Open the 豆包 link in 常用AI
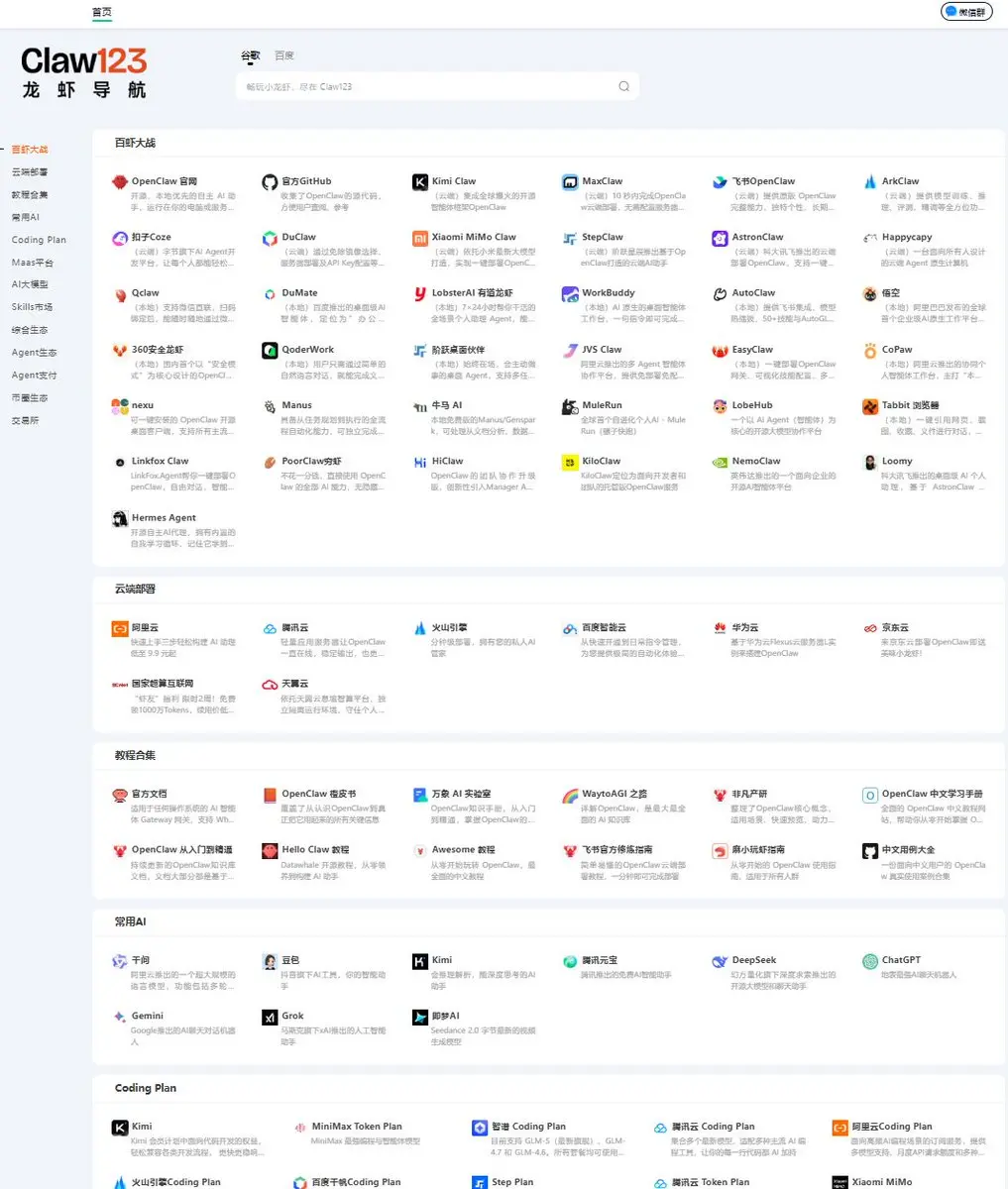This screenshot has height=1189, width=1008. point(290,960)
